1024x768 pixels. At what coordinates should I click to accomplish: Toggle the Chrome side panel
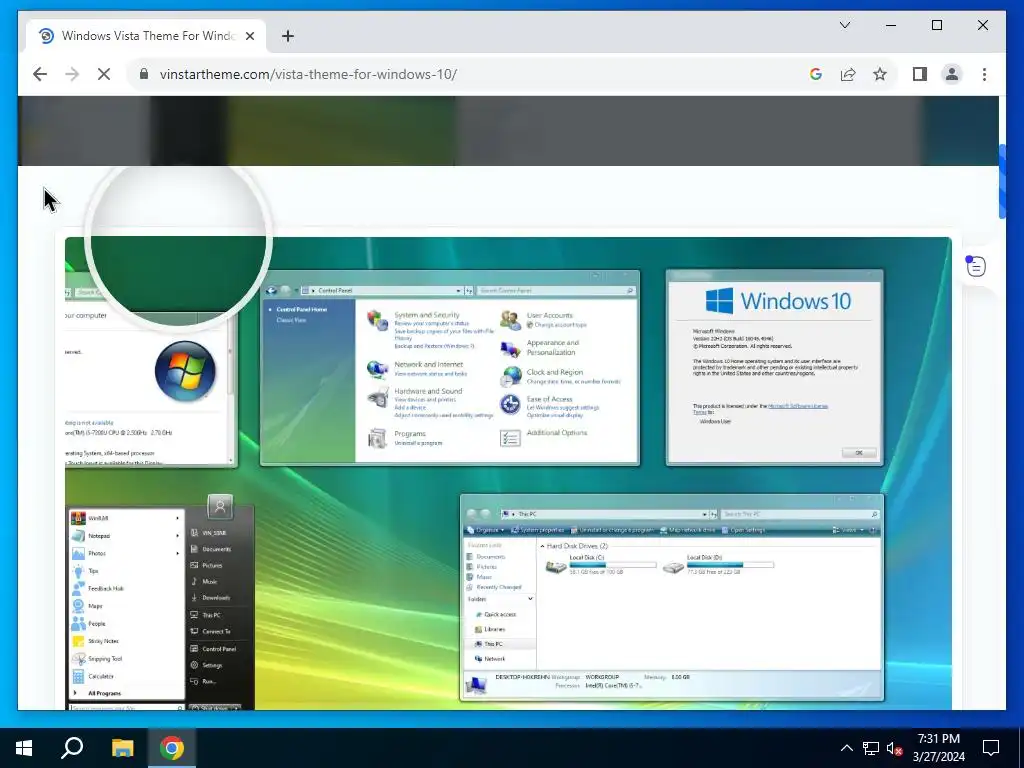click(920, 74)
